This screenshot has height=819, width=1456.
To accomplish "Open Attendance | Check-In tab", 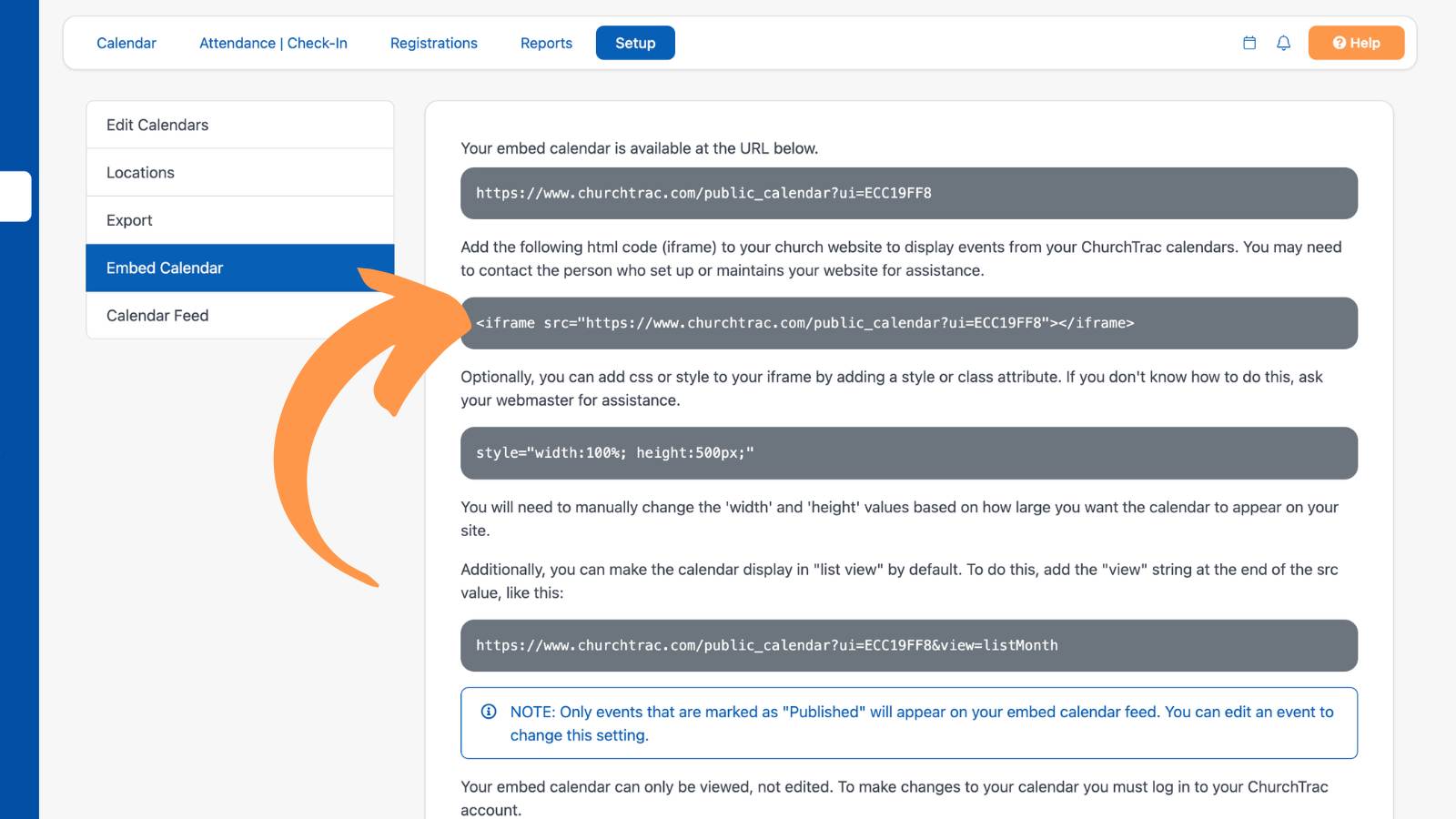I will pos(273,43).
